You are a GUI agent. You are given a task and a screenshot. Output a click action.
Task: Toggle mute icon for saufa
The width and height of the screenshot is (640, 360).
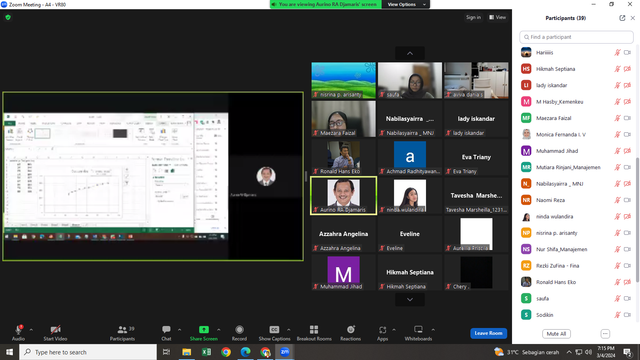[x=618, y=298]
